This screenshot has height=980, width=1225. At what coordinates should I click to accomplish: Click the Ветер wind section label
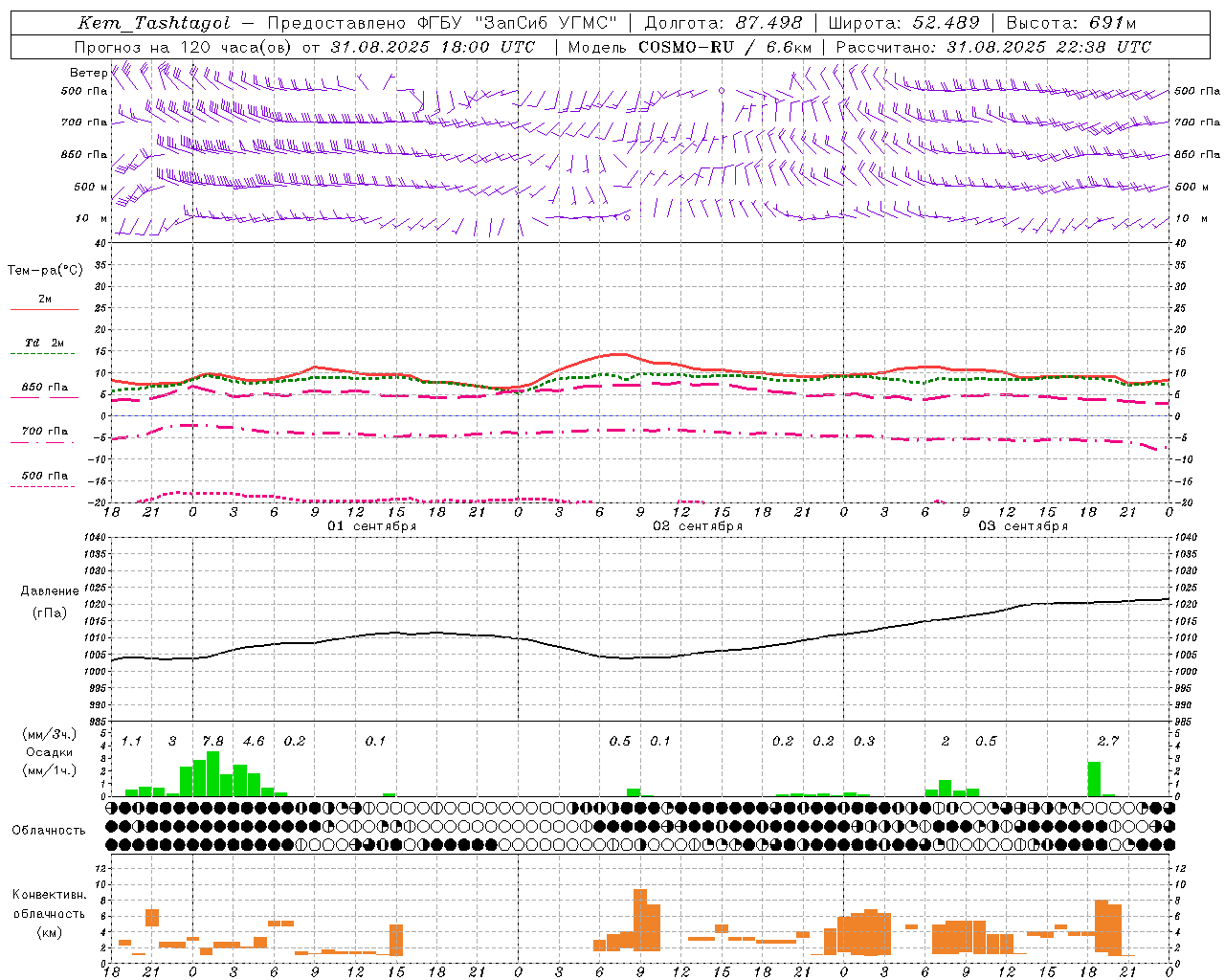click(x=88, y=73)
